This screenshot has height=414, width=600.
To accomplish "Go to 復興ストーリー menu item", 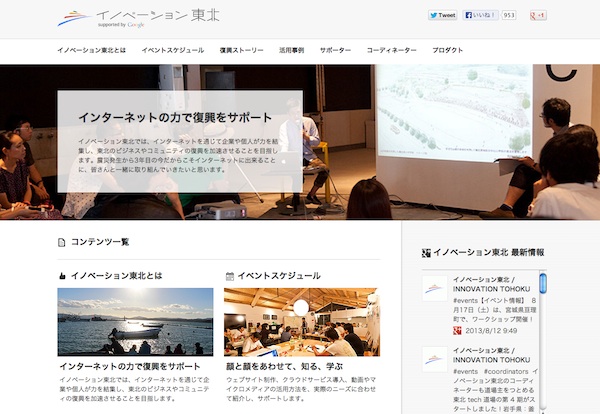I will 241,50.
